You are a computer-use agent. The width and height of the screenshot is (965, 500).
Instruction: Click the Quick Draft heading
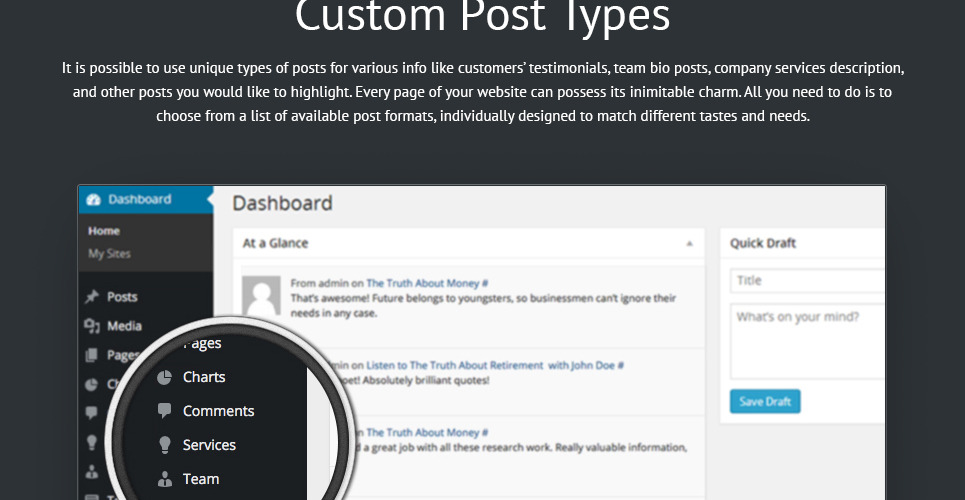(763, 243)
